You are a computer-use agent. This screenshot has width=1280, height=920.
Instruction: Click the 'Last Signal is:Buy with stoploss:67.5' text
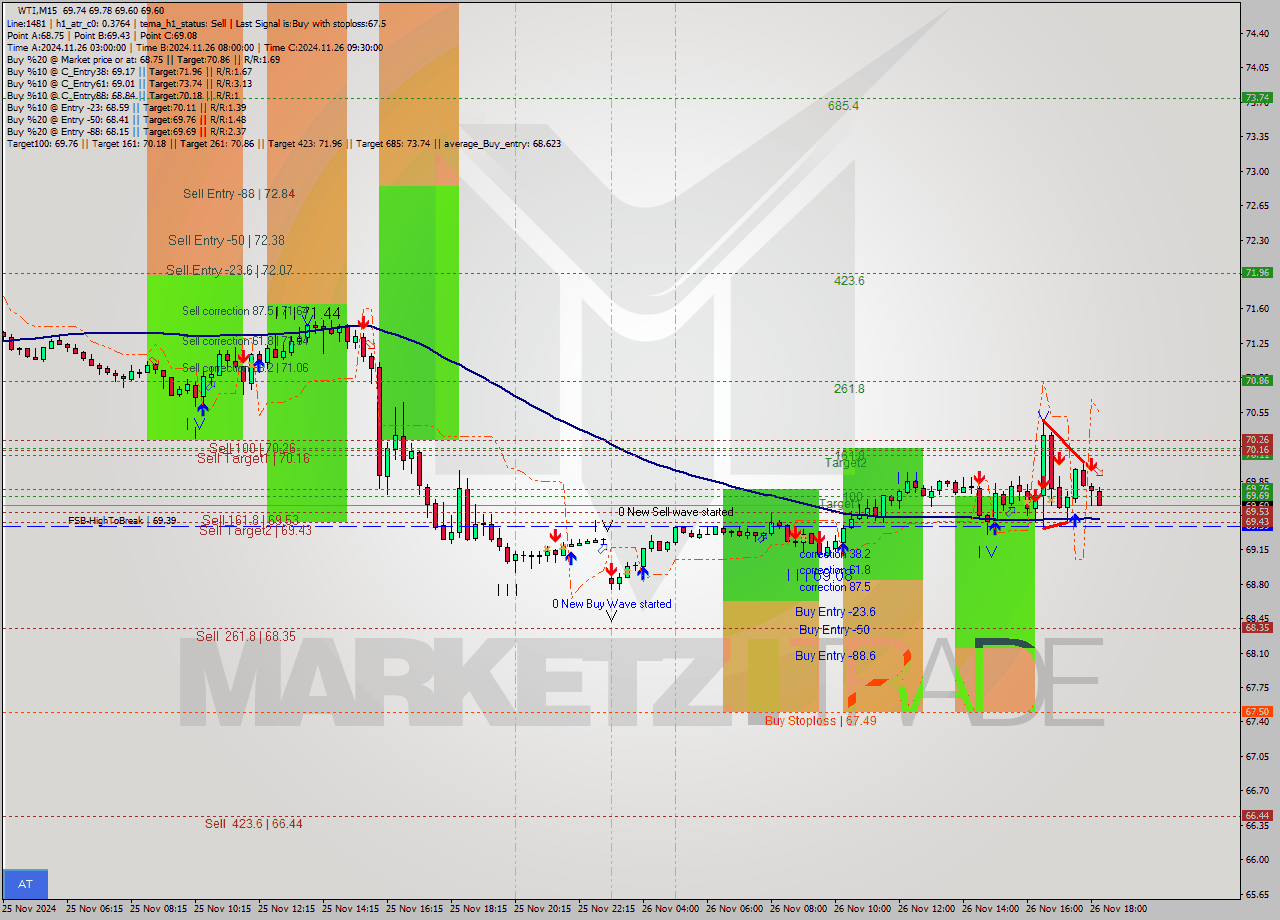pyautogui.click(x=309, y=23)
